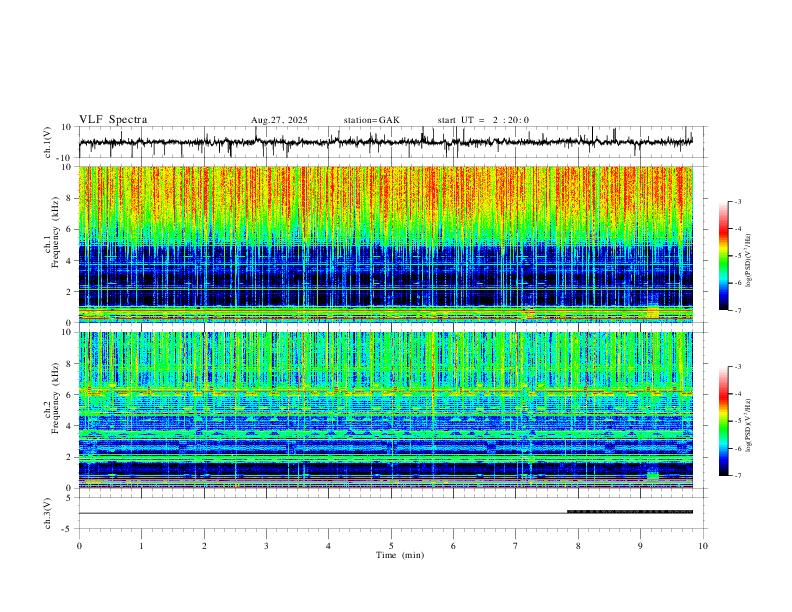Click the ch.1 spectrogram panel

pos(386,244)
